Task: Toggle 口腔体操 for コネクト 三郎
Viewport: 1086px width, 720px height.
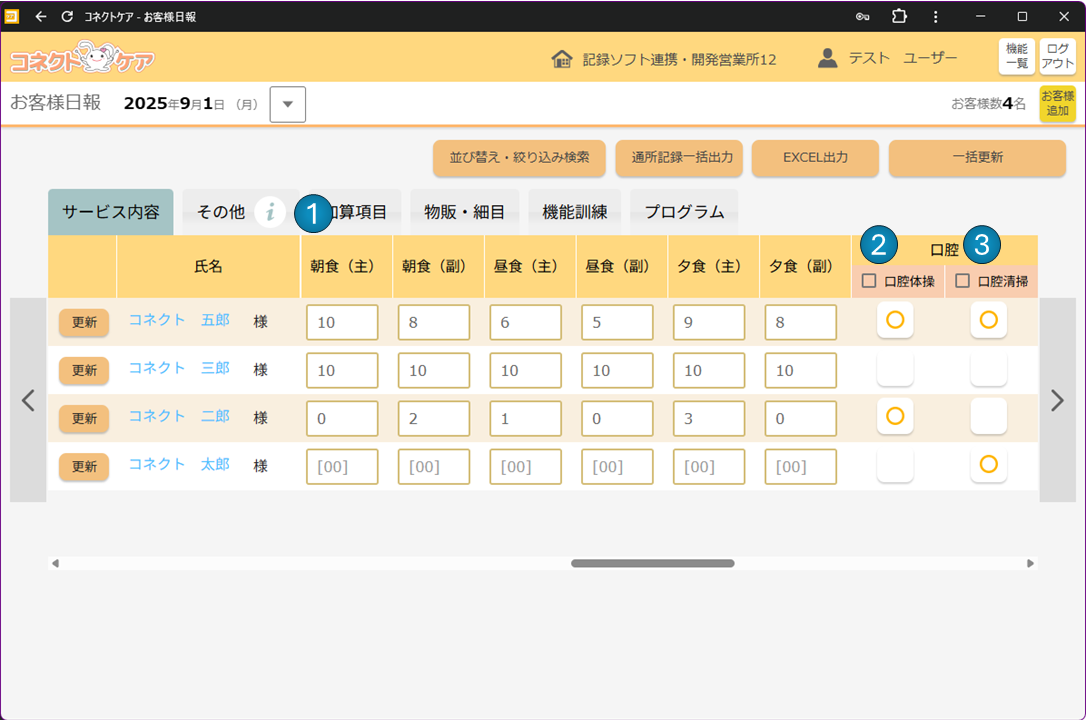Action: pyautogui.click(x=895, y=370)
